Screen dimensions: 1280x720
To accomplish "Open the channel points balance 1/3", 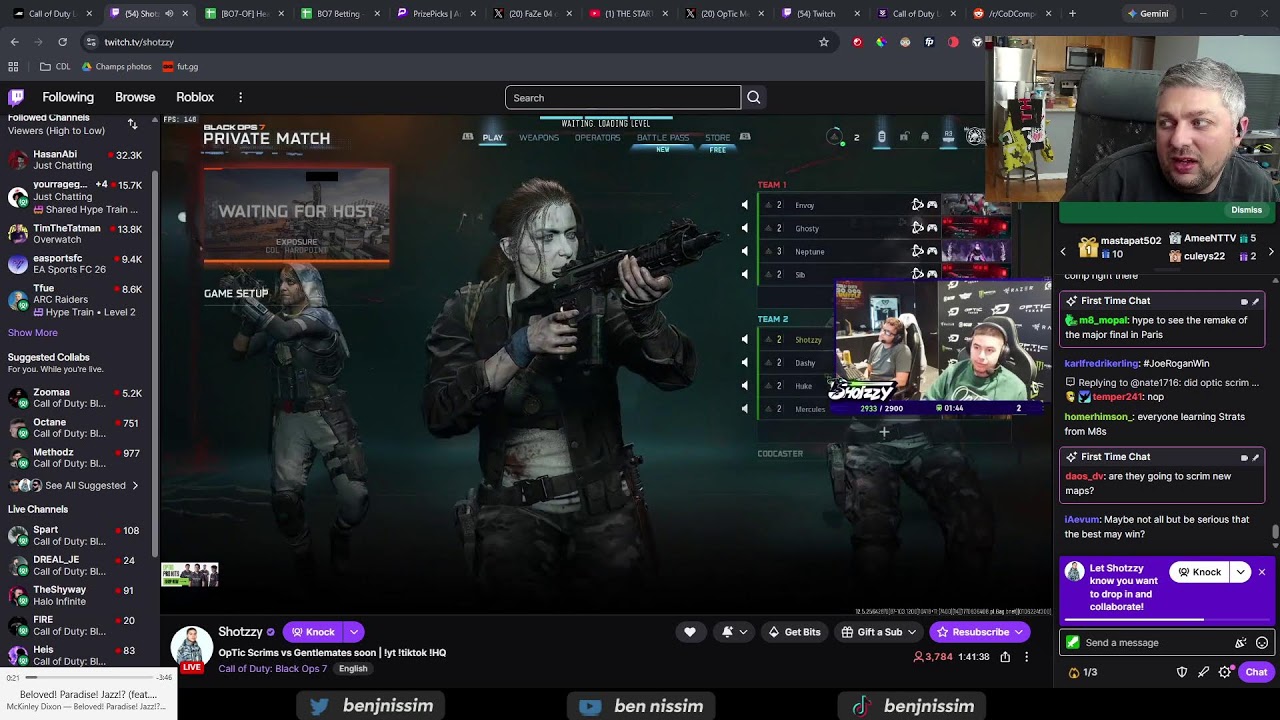I will pos(1083,672).
